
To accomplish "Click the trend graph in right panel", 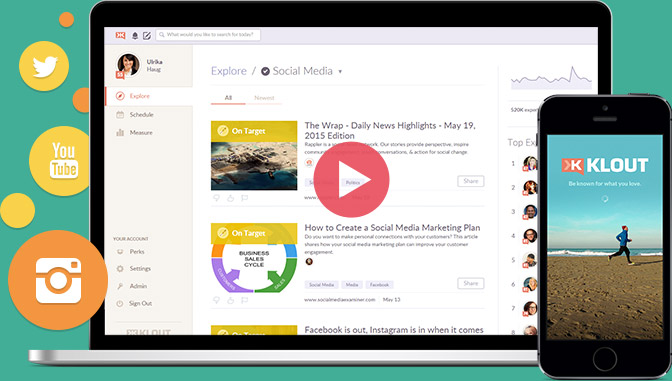I will (x=551, y=78).
